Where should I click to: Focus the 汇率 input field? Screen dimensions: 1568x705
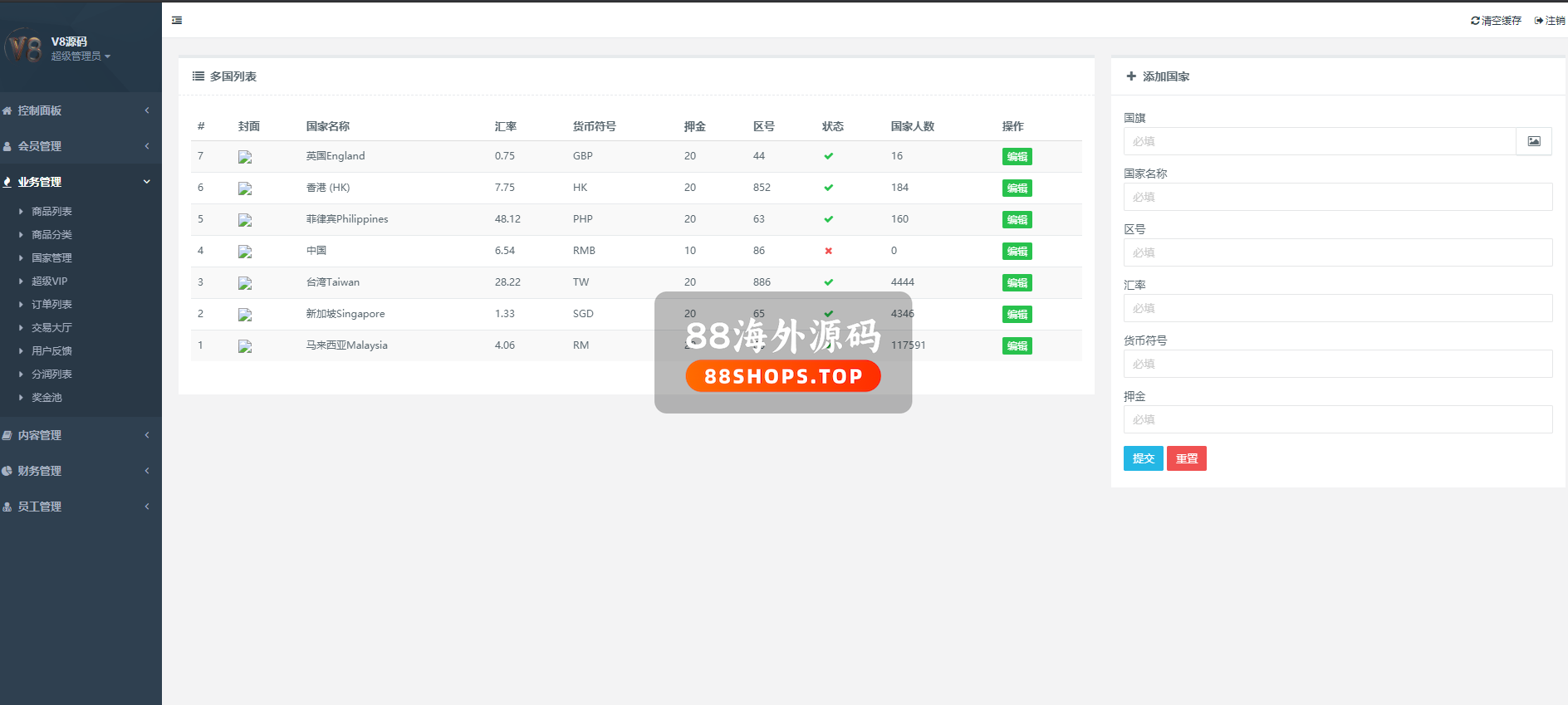1337,308
